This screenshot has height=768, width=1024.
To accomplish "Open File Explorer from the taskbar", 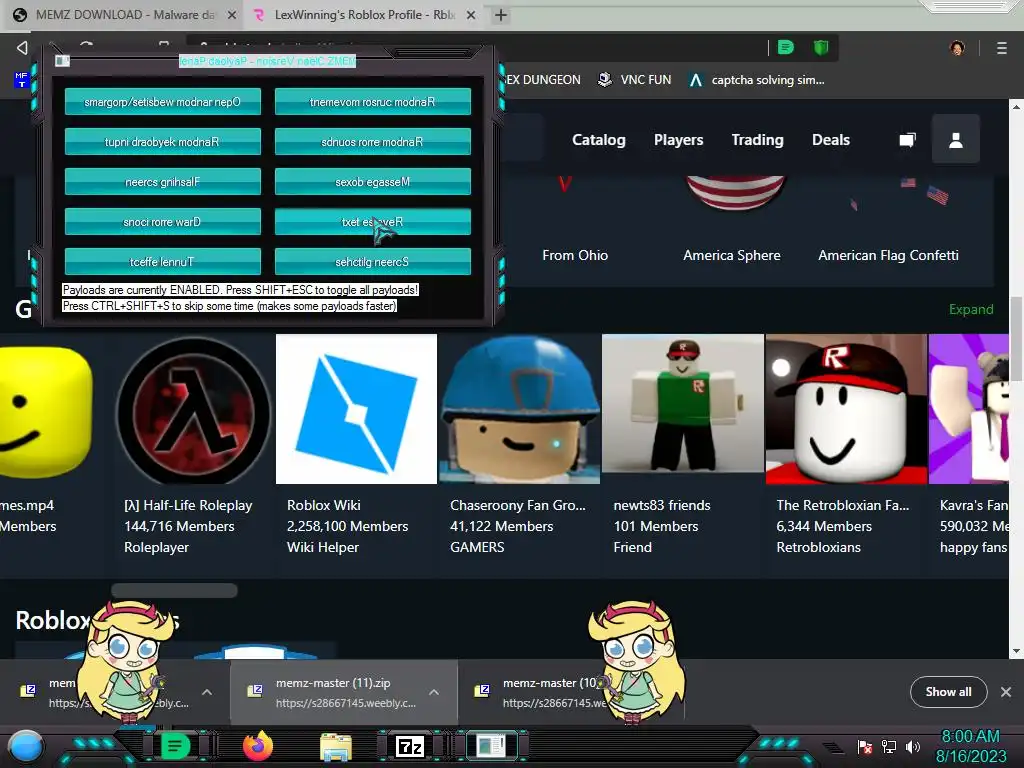I will [336, 747].
